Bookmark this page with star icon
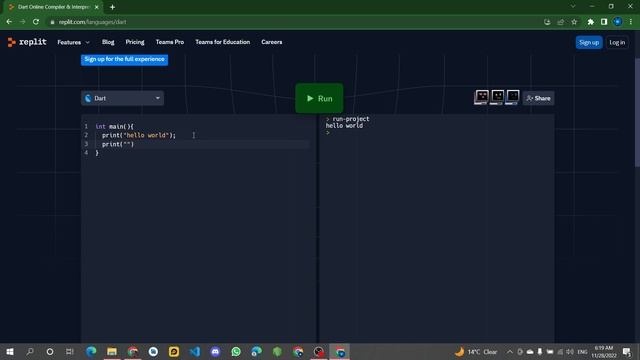The height and width of the screenshot is (360, 640). click(x=574, y=22)
